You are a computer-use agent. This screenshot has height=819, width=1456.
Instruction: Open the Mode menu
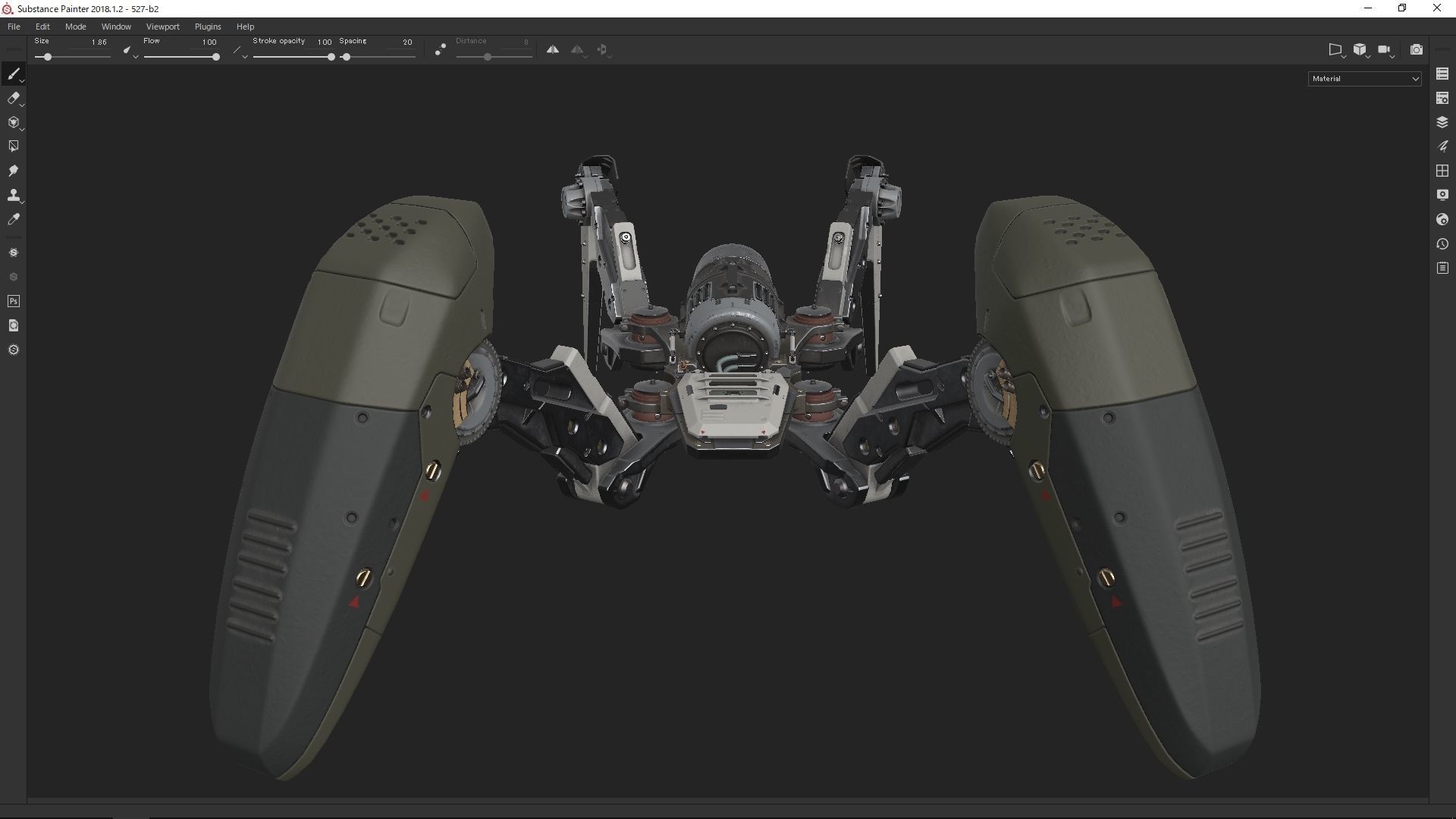[75, 27]
